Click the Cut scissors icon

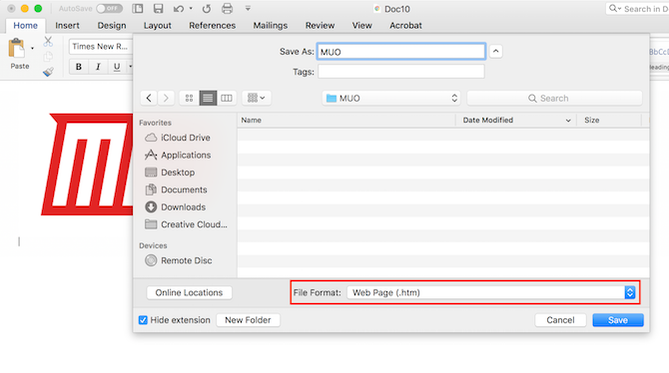point(48,41)
